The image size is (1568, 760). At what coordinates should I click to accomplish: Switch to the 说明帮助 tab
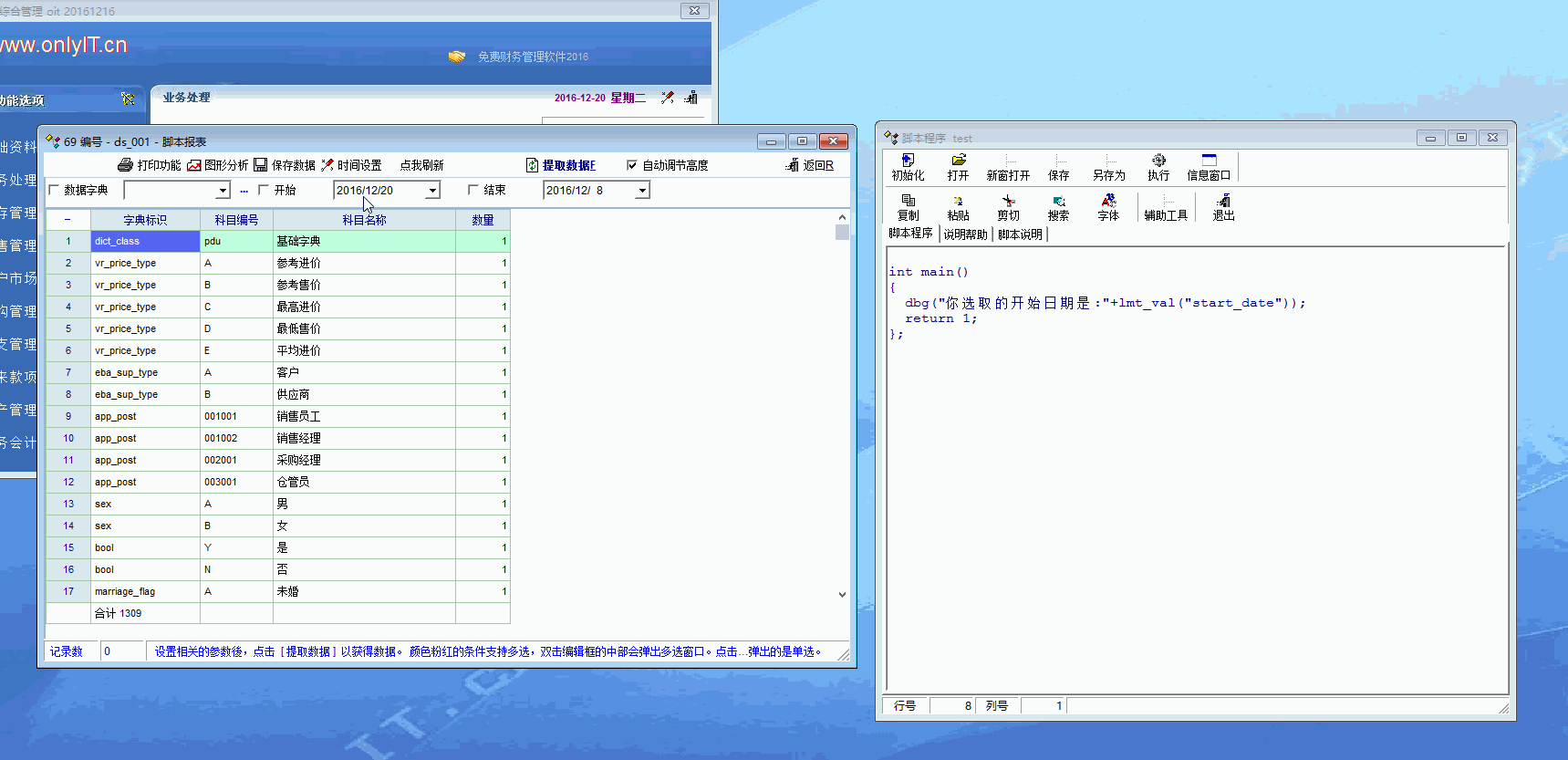(965, 234)
